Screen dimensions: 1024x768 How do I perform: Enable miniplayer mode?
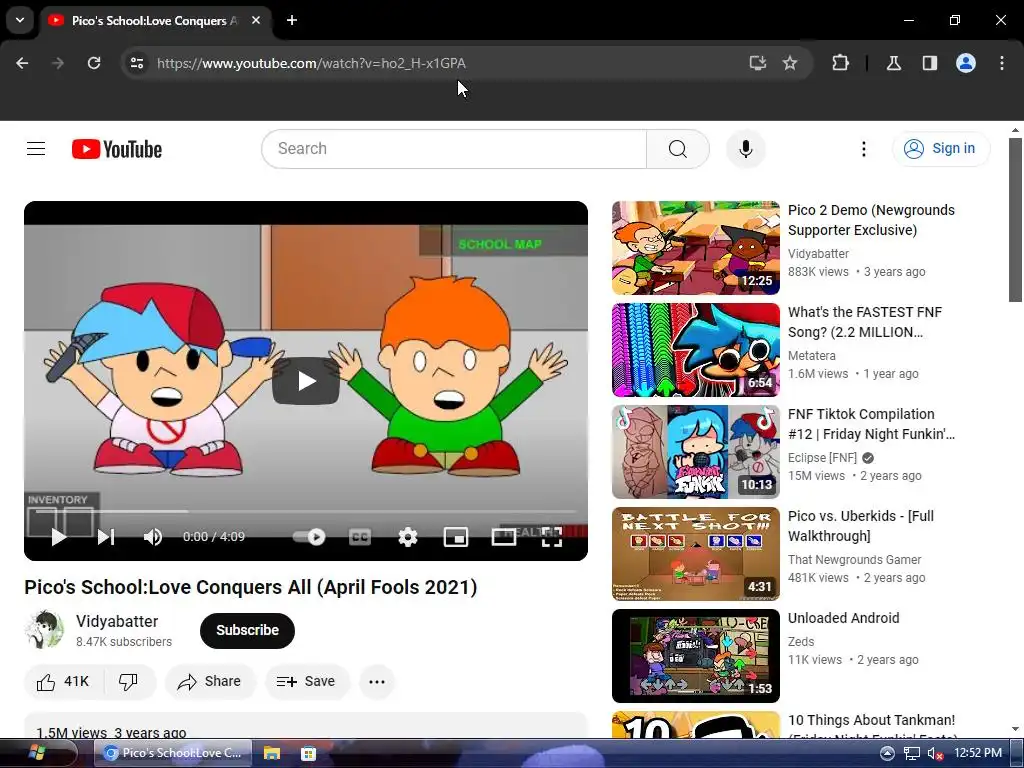pyautogui.click(x=456, y=537)
